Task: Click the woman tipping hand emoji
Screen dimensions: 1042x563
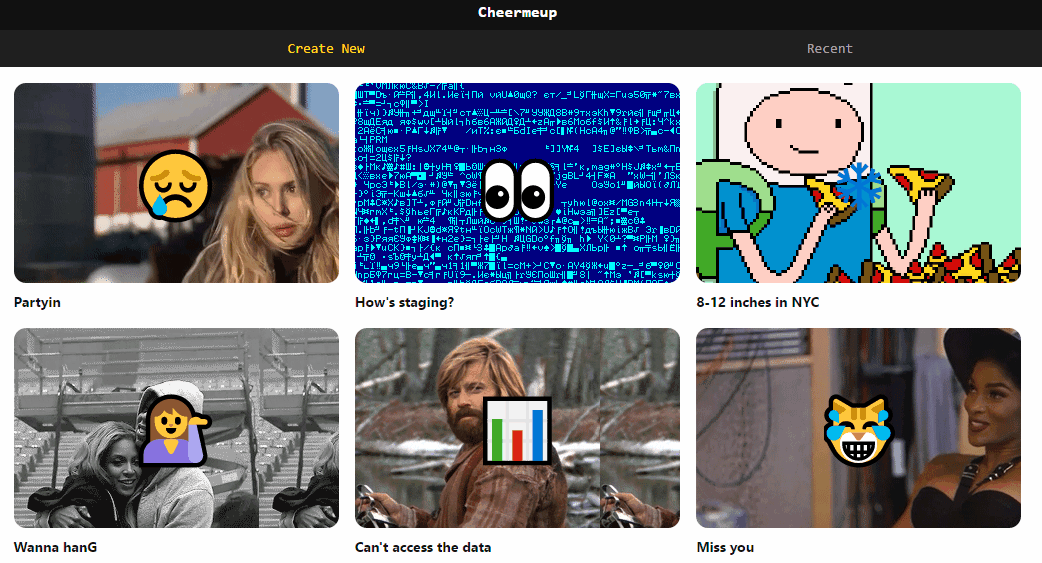Action: point(175,430)
